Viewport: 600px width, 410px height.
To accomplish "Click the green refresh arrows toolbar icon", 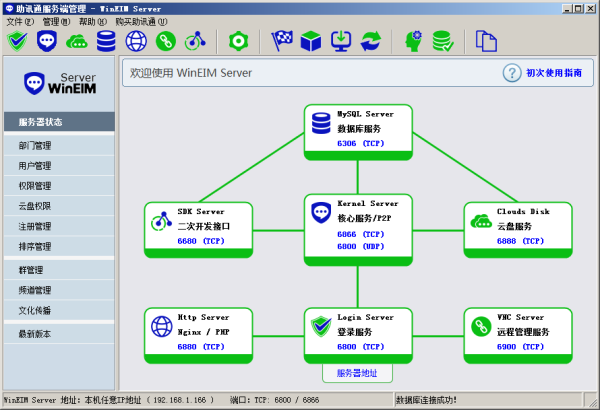I will pyautogui.click(x=372, y=41).
